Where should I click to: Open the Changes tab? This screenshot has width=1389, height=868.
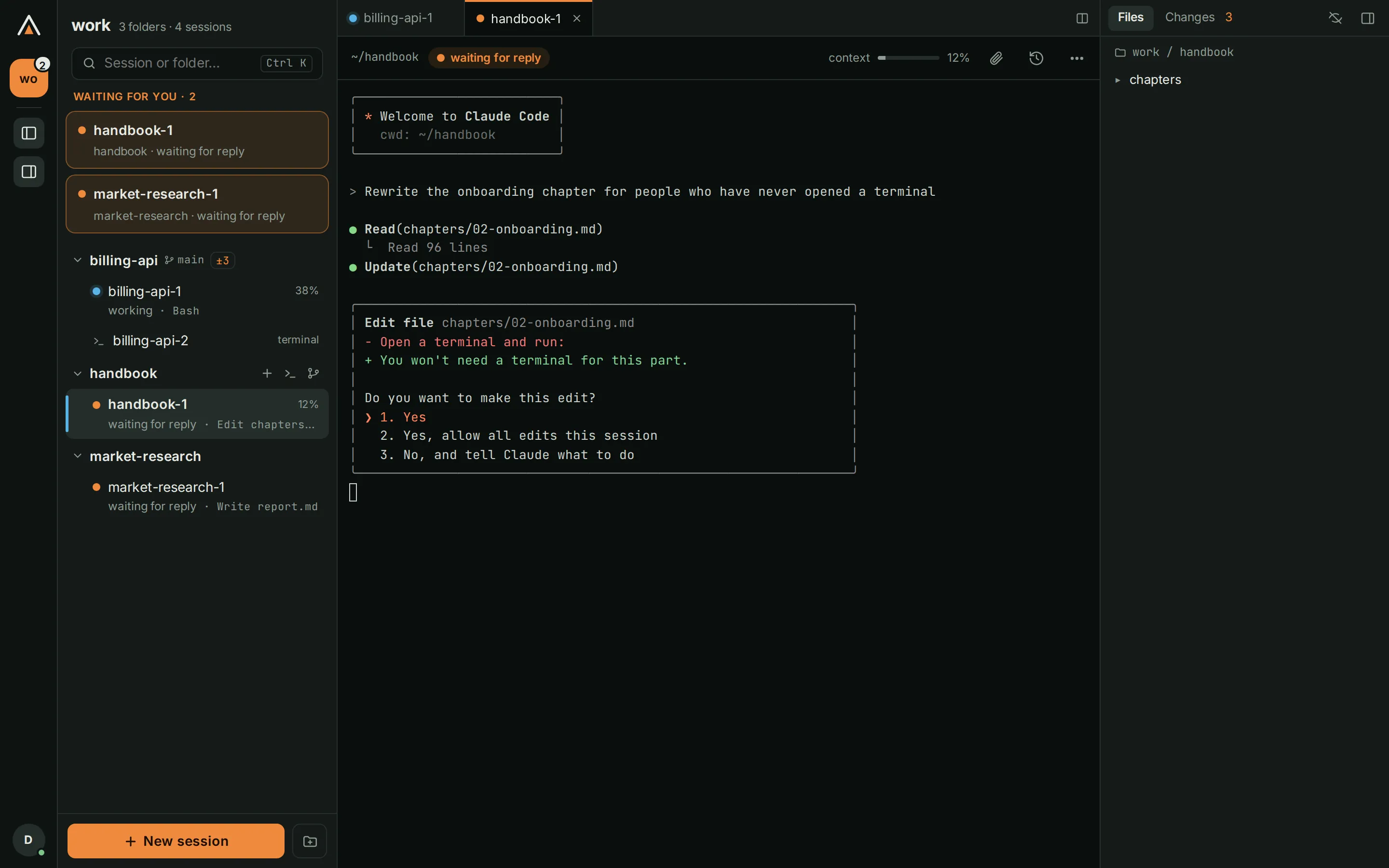[x=1198, y=18]
